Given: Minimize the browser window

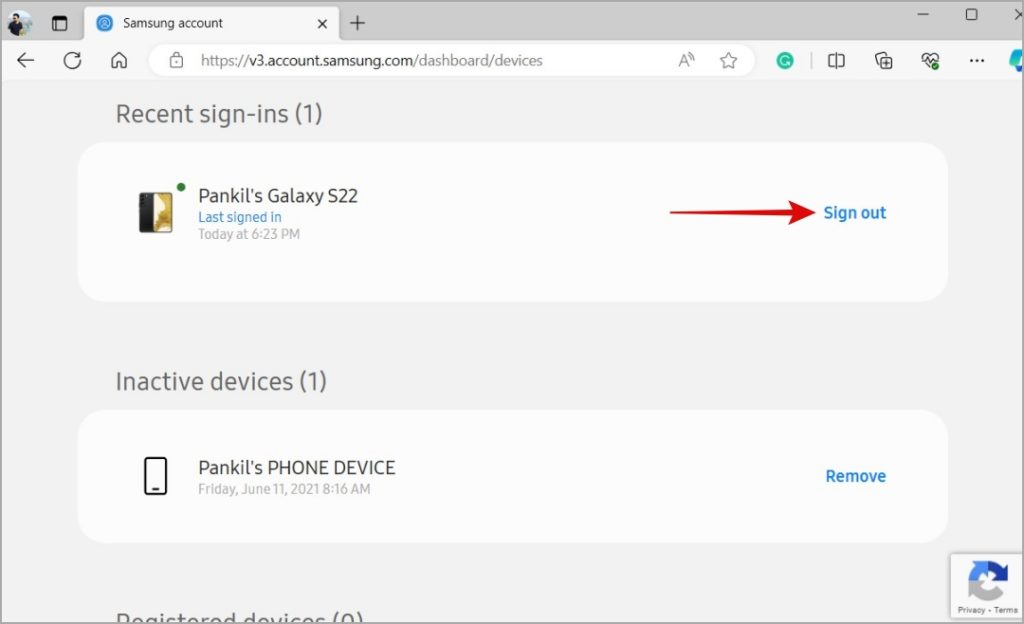Looking at the screenshot, I should (x=923, y=14).
